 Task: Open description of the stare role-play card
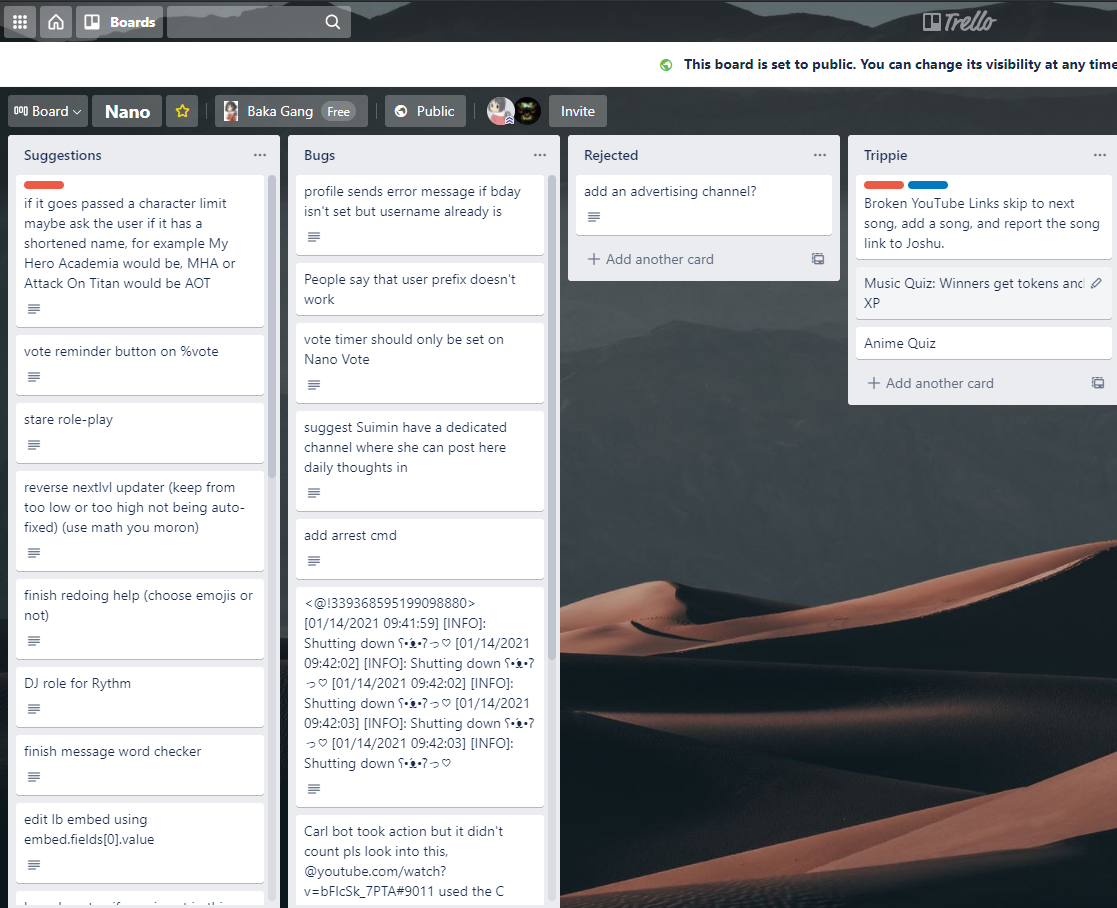point(33,444)
